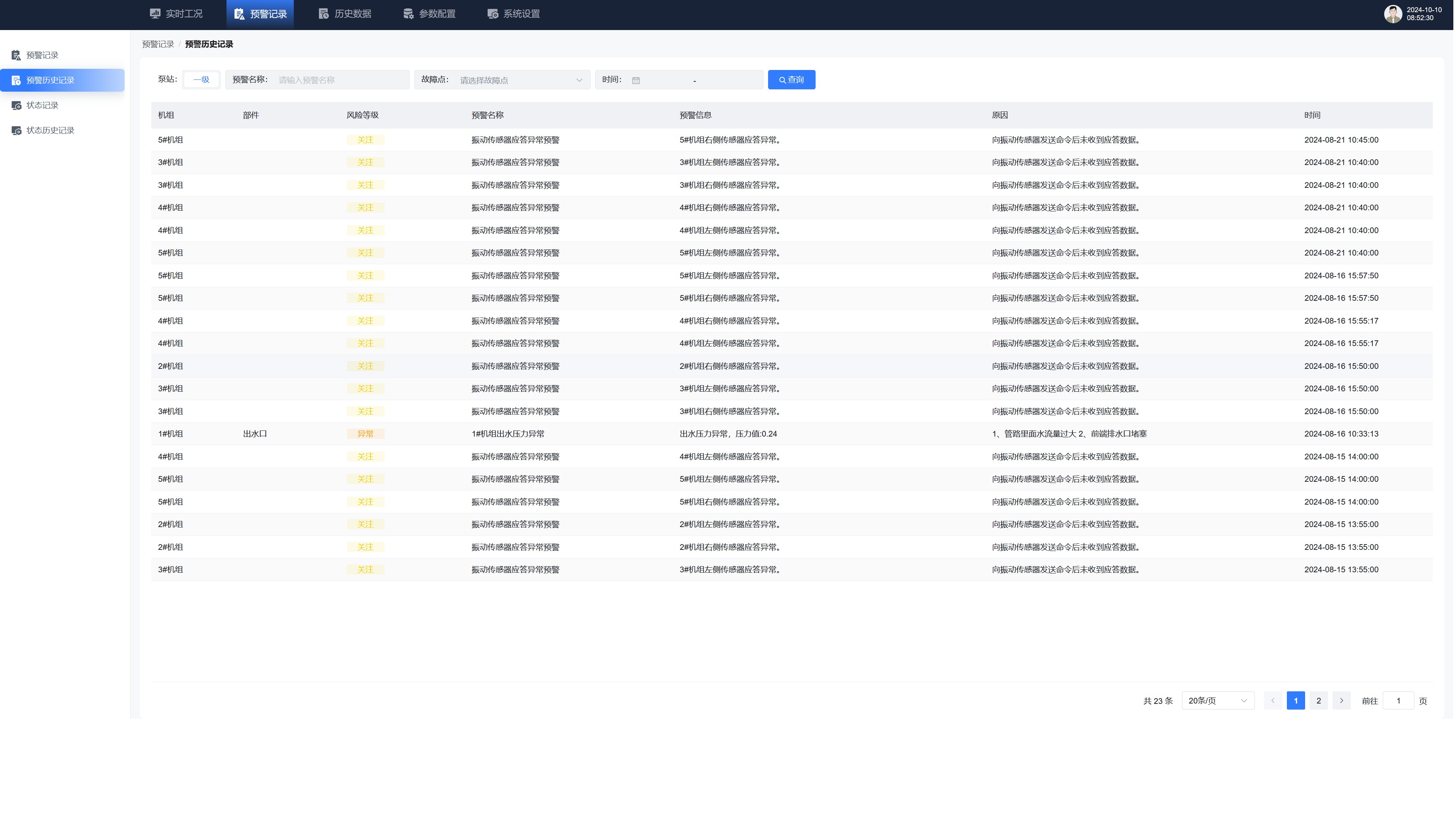Click the calendar icon in 时间 field

[636, 80]
